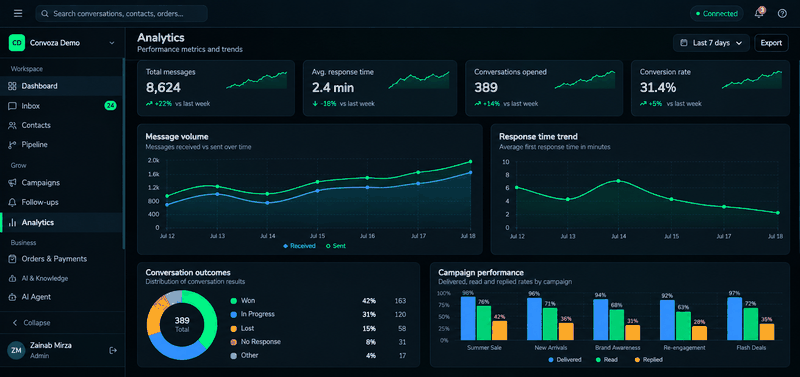Click the Jul 18 Sent point in Message volume
The height and width of the screenshot is (377, 800).
470,162
